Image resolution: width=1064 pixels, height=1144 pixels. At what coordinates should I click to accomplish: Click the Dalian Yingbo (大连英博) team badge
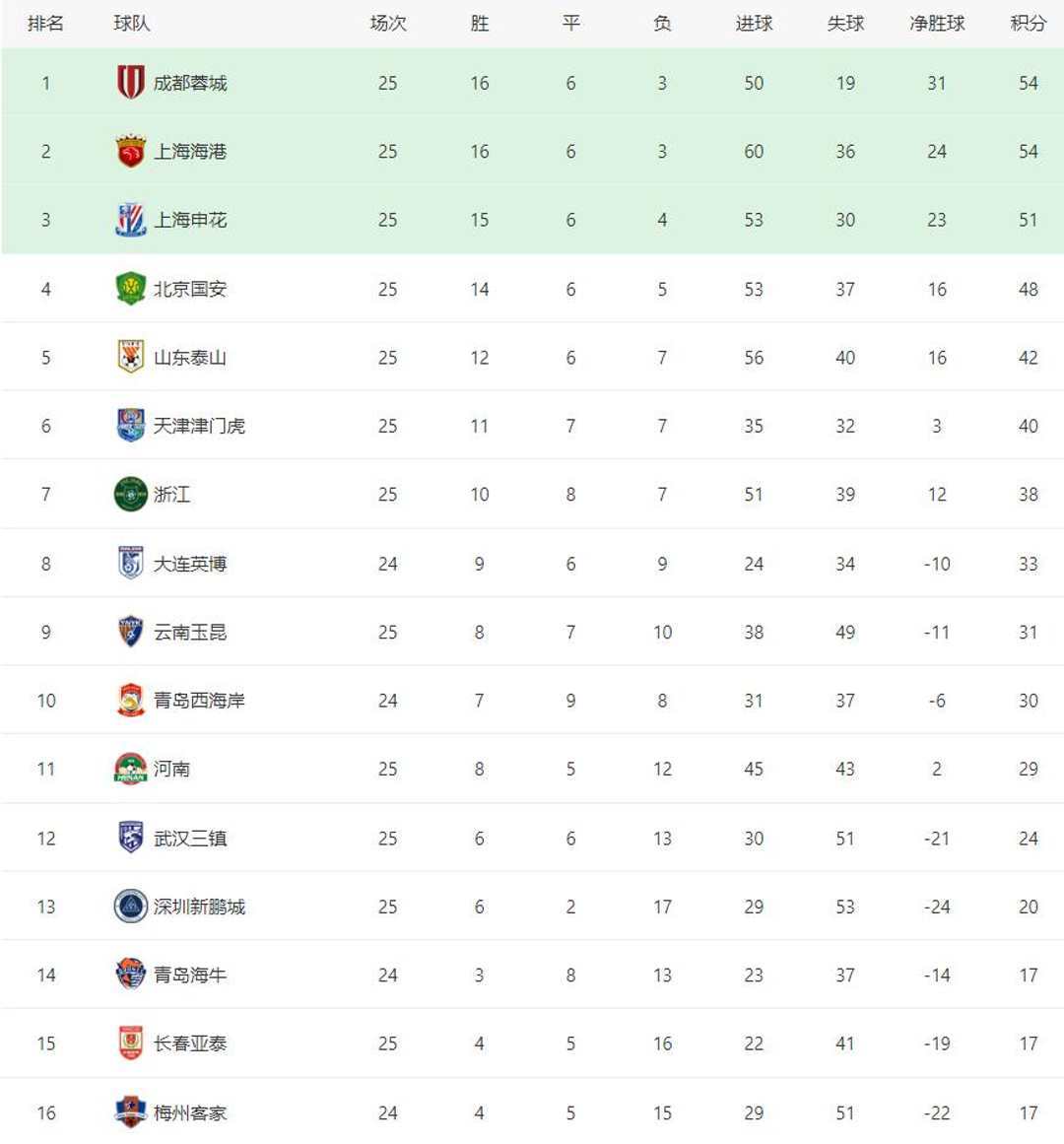click(x=130, y=564)
